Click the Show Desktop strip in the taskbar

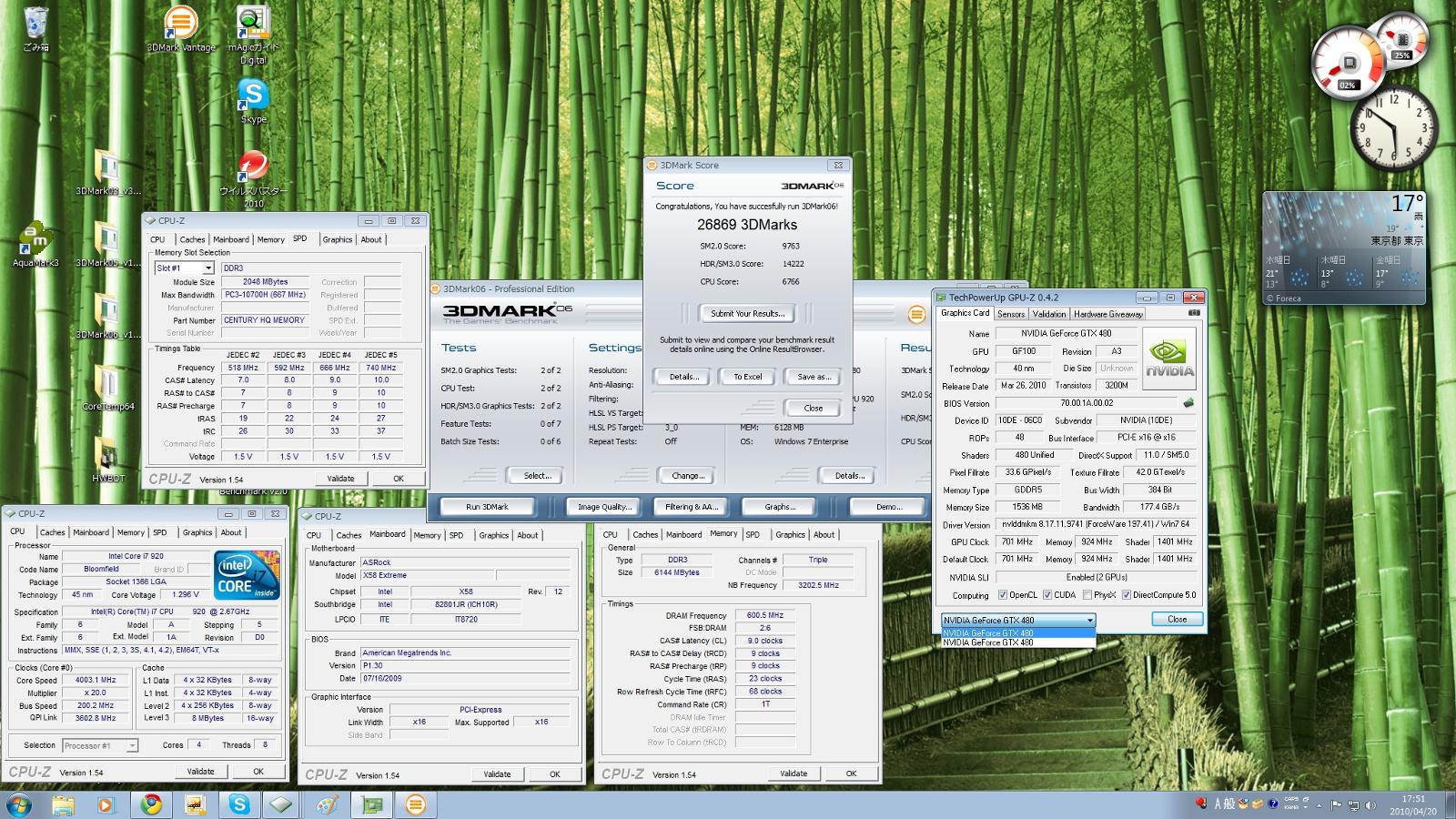click(1450, 804)
